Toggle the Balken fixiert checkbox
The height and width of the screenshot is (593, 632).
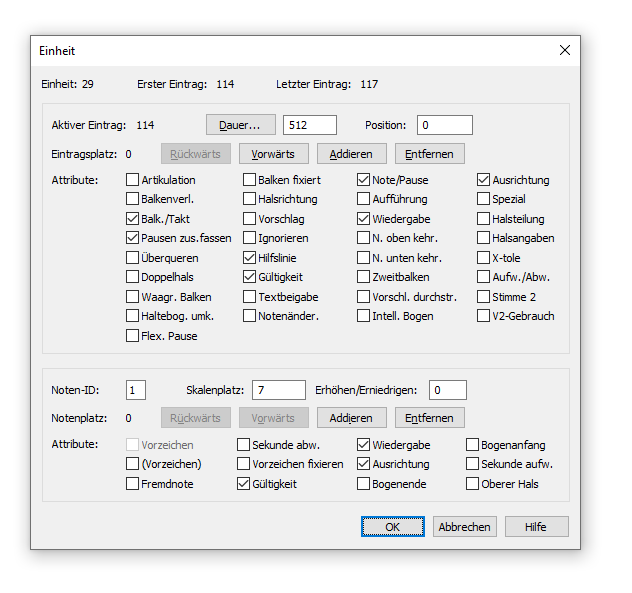tap(249, 180)
